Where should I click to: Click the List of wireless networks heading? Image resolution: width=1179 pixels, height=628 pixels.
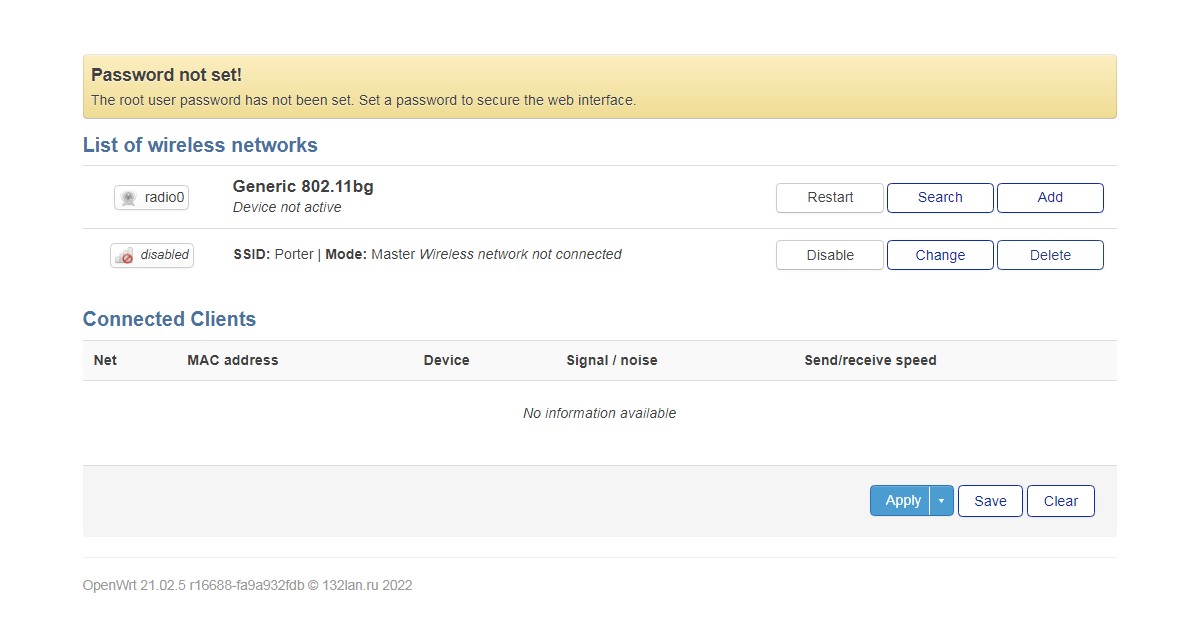[x=200, y=145]
